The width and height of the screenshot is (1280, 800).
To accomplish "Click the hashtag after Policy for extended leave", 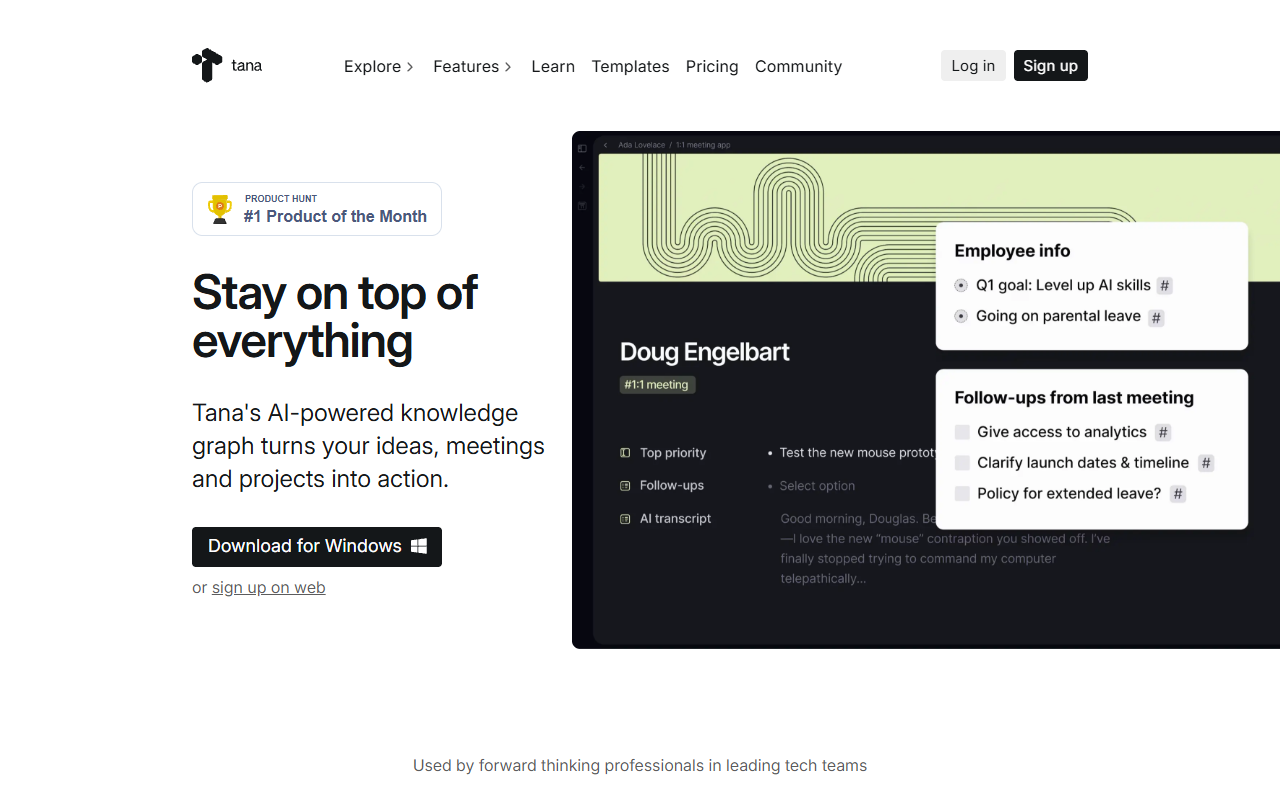I will pyautogui.click(x=1178, y=494).
